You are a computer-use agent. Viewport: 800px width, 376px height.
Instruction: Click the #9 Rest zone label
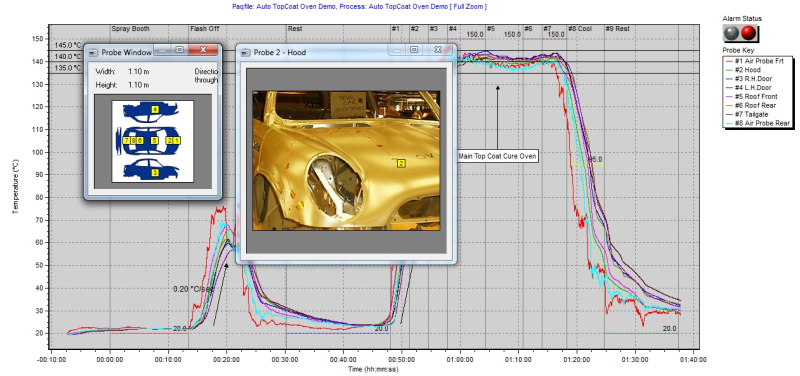click(617, 29)
